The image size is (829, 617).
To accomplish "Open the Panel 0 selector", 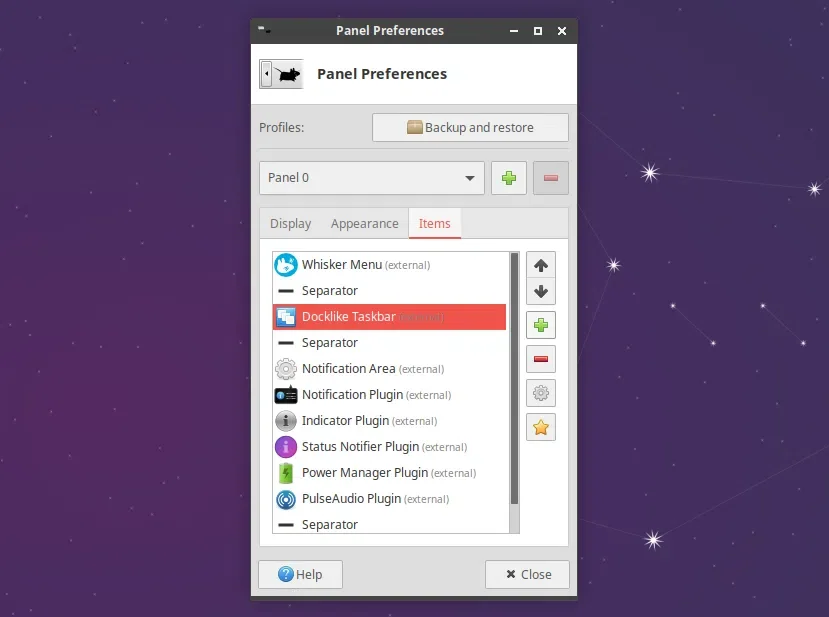I will click(x=371, y=177).
